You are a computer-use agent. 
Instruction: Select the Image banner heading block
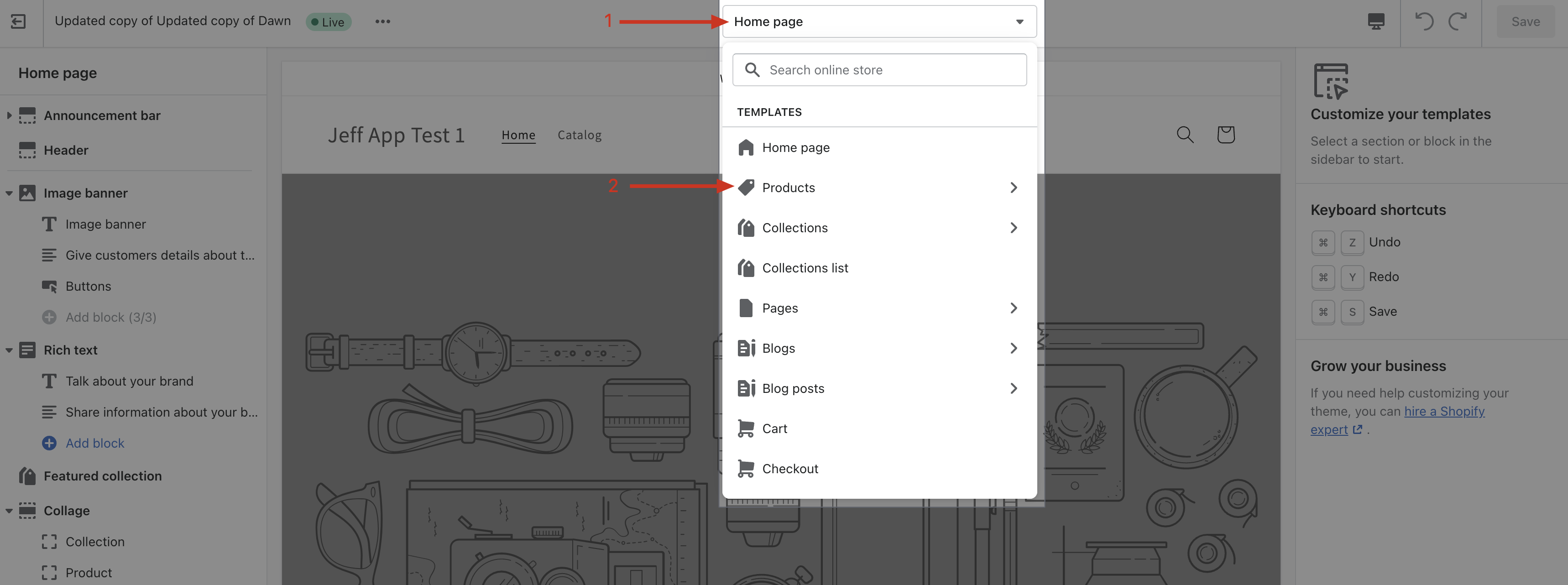106,224
